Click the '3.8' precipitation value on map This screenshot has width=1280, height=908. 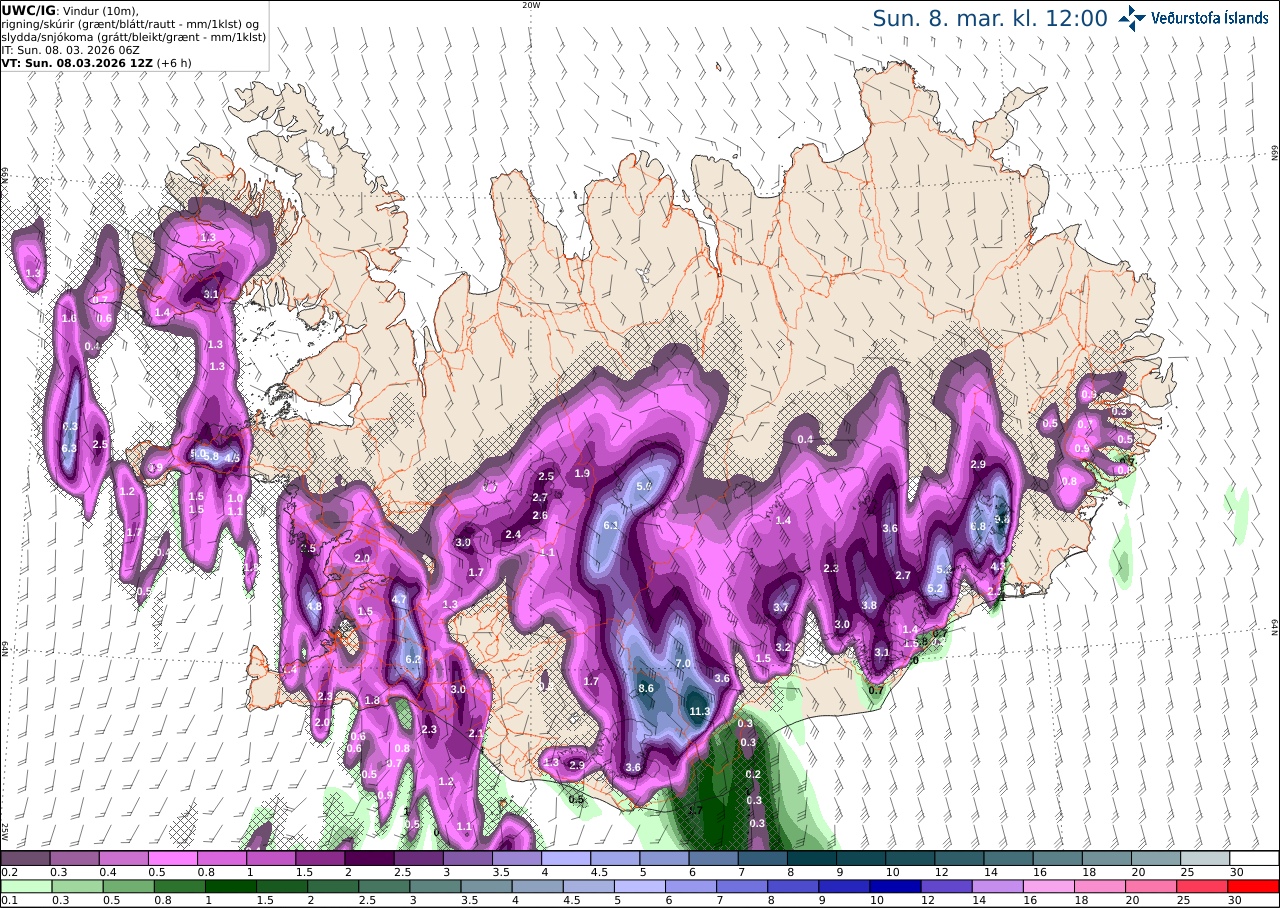point(869,606)
